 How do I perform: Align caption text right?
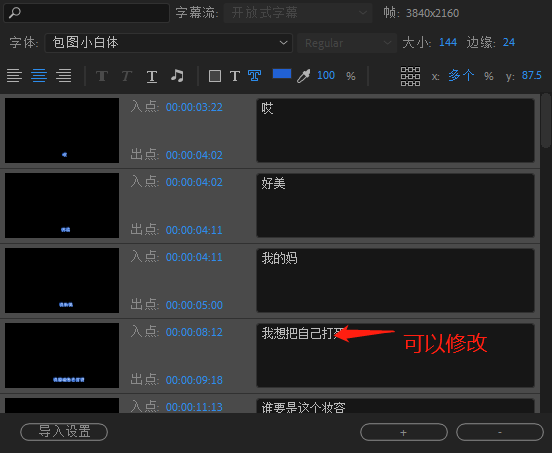[x=64, y=75]
